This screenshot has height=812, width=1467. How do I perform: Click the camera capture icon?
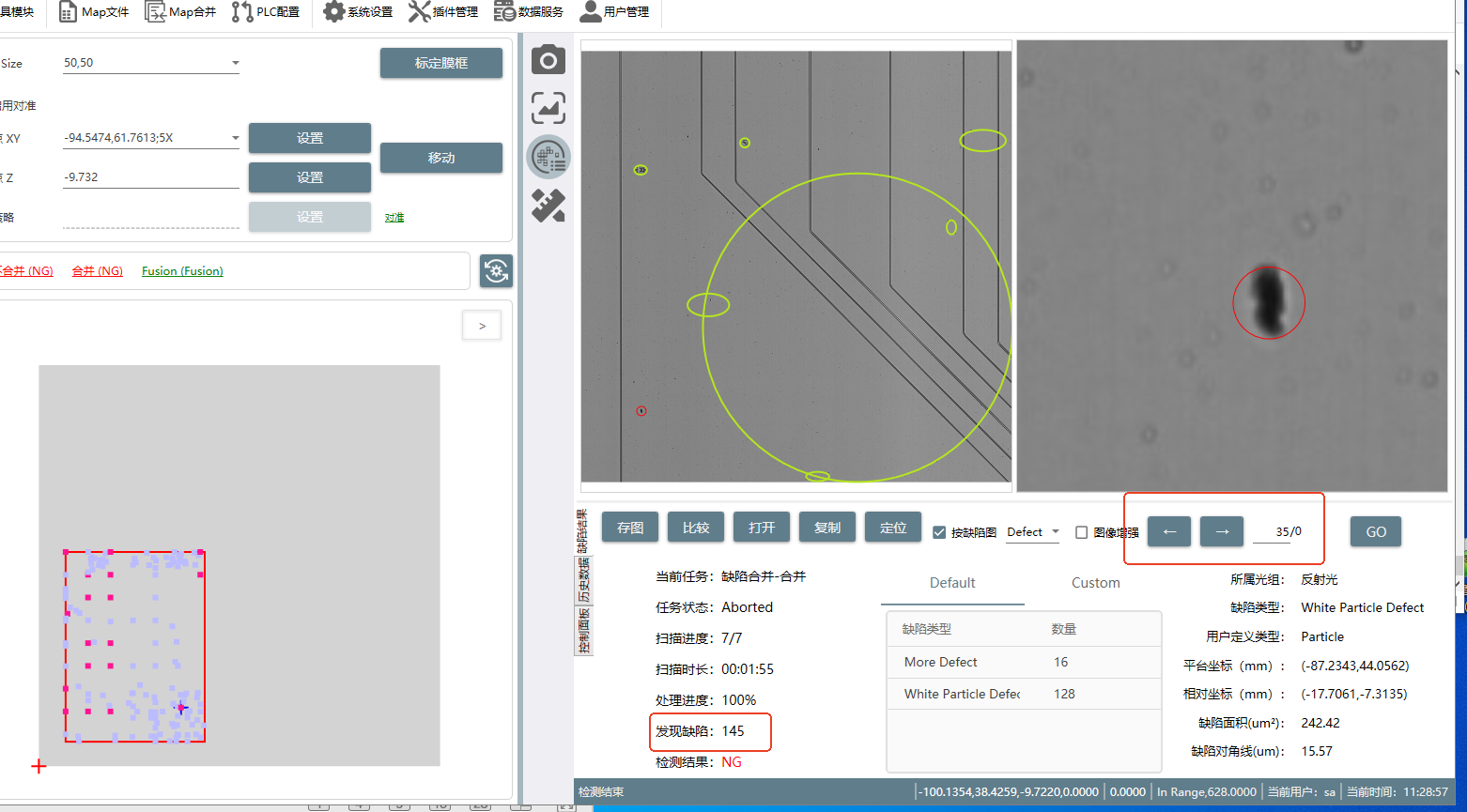(x=548, y=61)
